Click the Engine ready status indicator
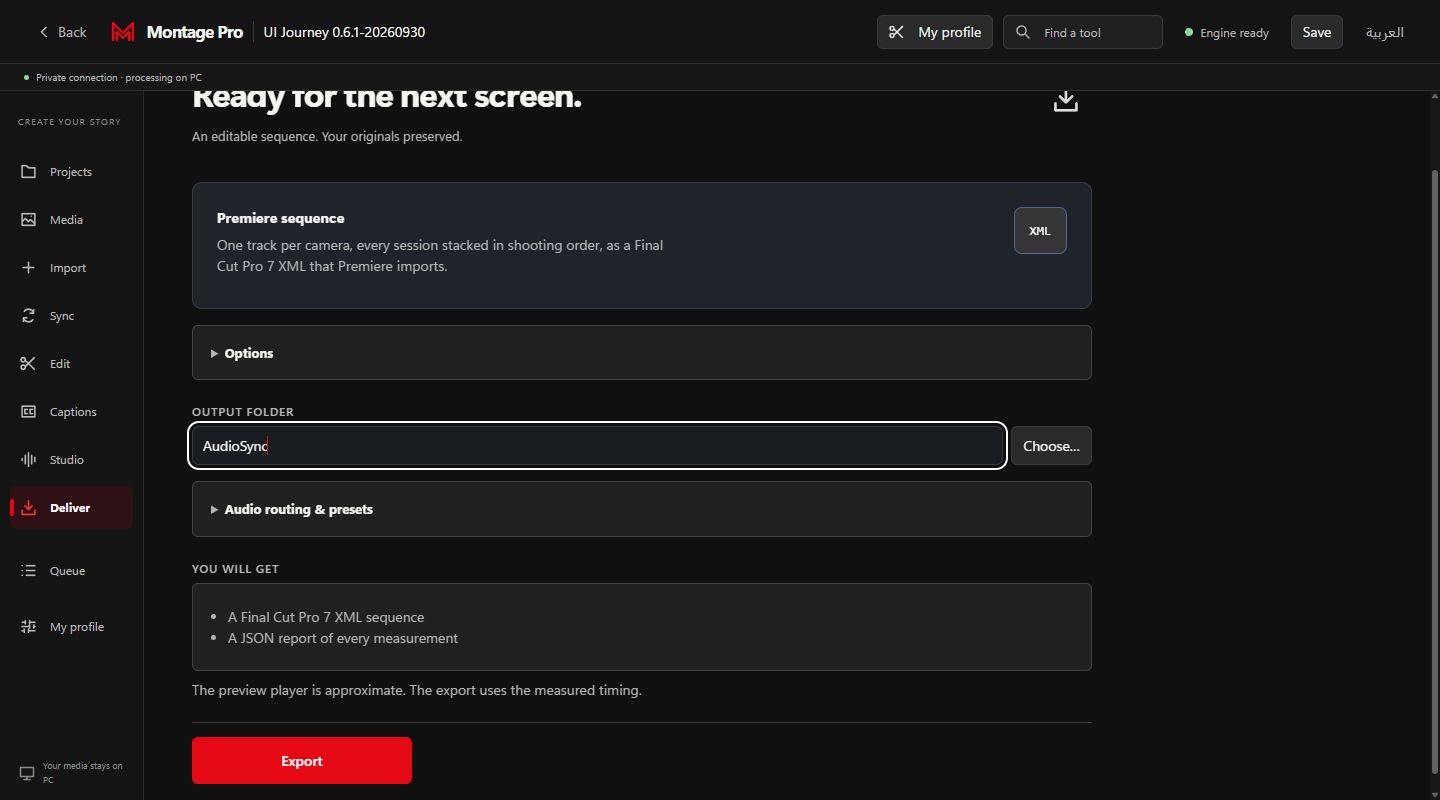This screenshot has width=1440, height=800. (1226, 33)
